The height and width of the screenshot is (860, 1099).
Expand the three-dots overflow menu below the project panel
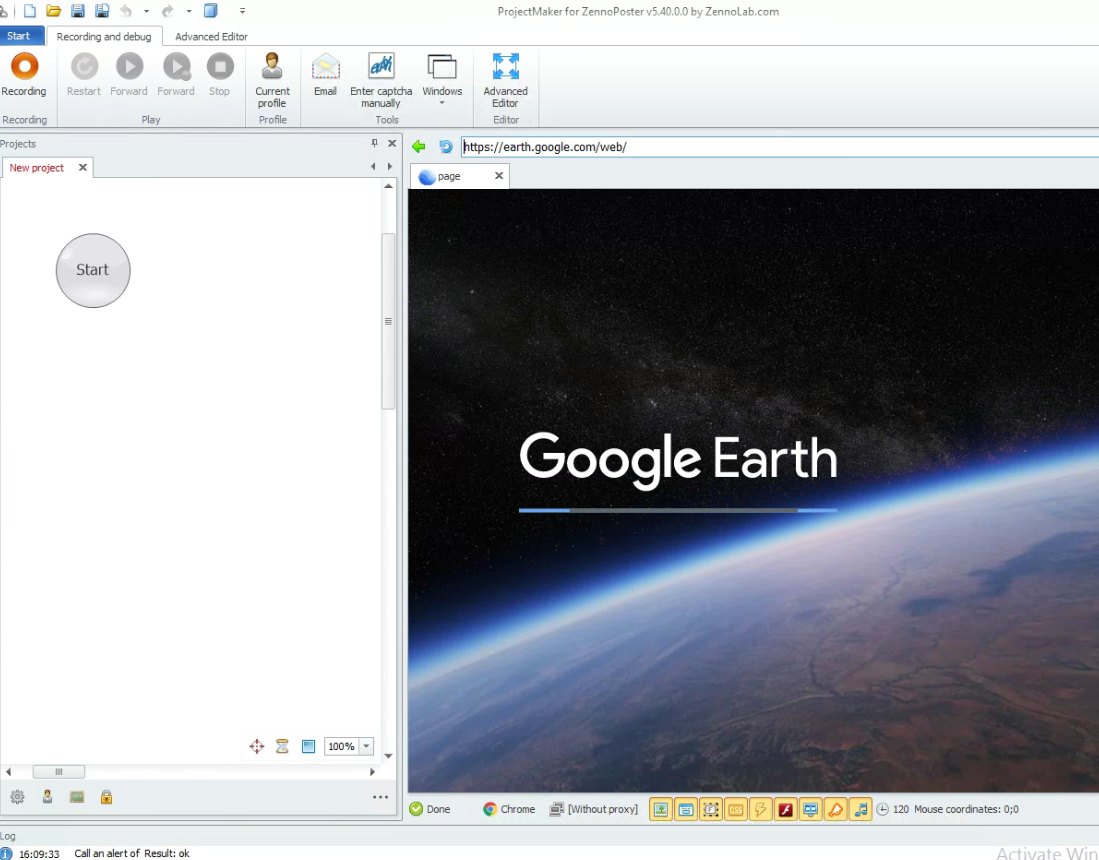click(x=380, y=797)
